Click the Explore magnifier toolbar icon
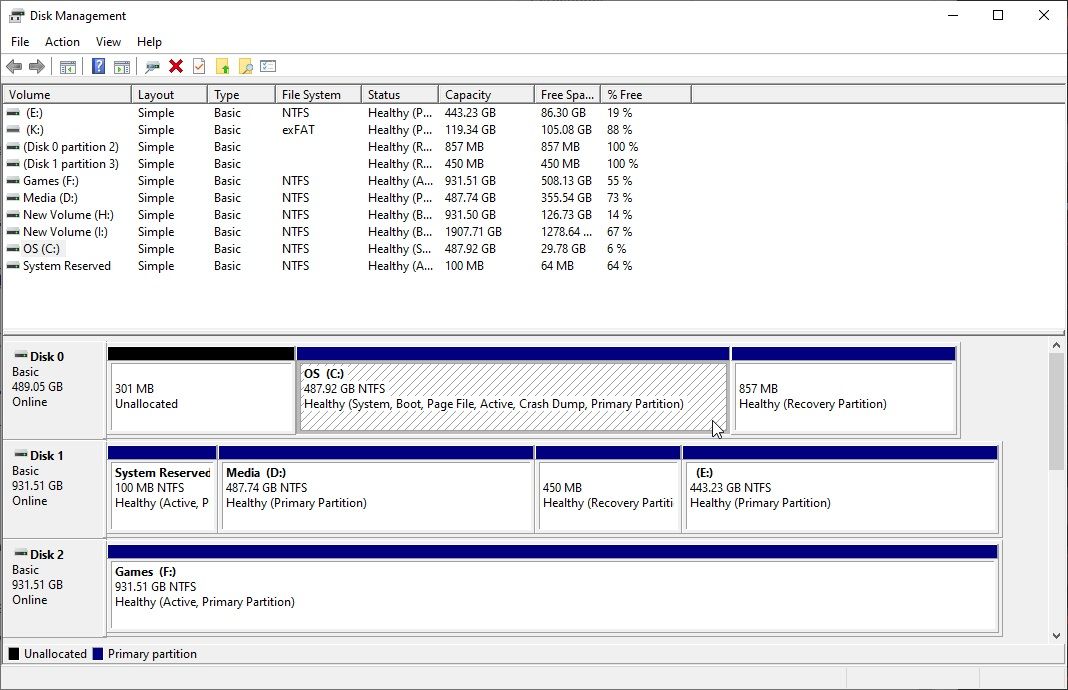Screen dimensions: 1068x690 [x=152, y=66]
